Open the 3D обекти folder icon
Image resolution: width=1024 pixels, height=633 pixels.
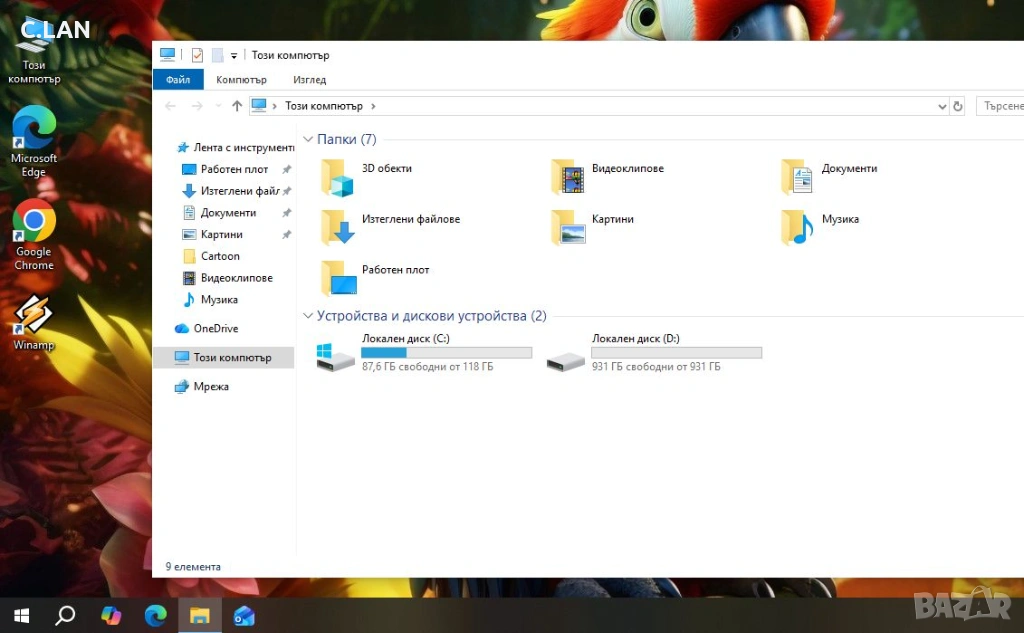pyautogui.click(x=337, y=178)
